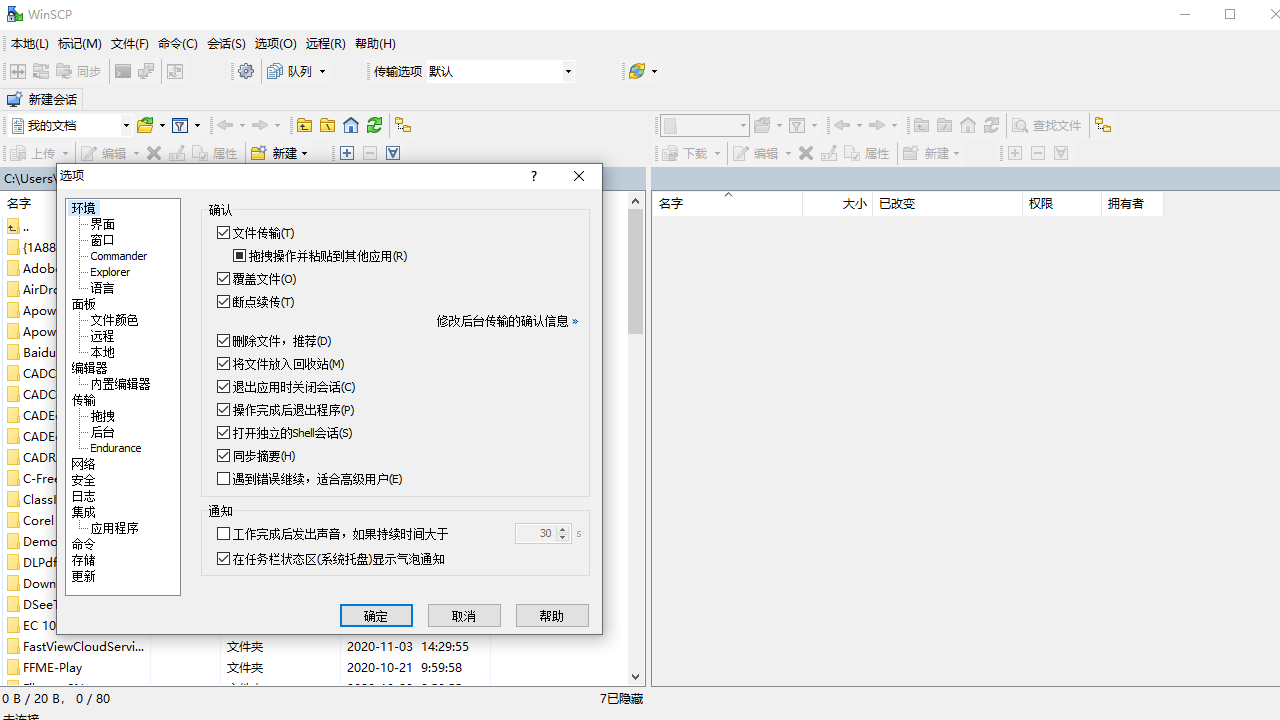This screenshot has width=1280, height=720.
Task: Disable the 同步摘要(H) checkbox
Action: (x=224, y=455)
